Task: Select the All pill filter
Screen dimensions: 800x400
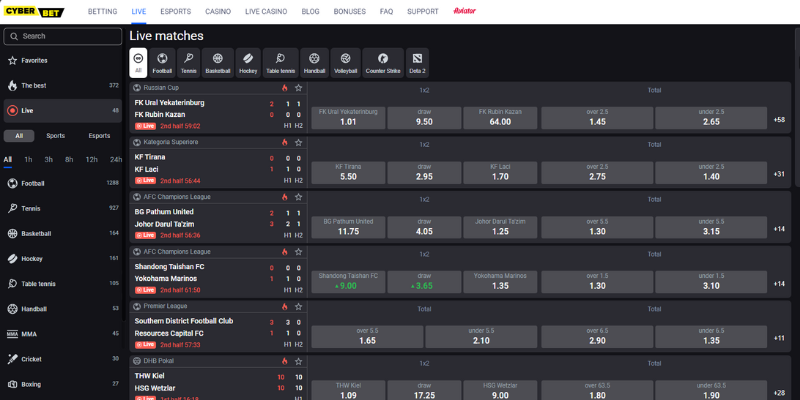Action: click(x=19, y=136)
